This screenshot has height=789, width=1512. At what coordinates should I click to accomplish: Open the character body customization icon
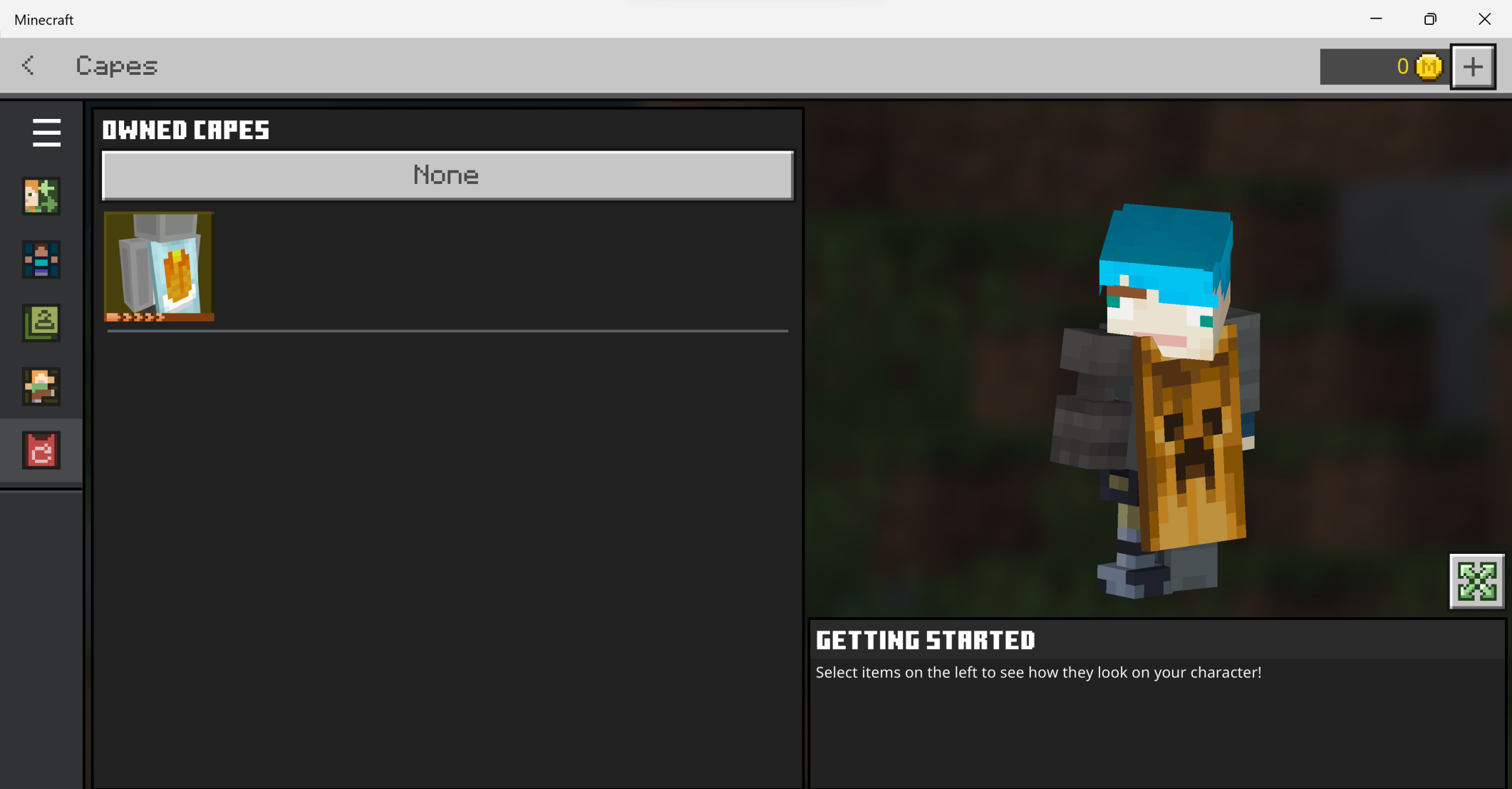[x=41, y=196]
